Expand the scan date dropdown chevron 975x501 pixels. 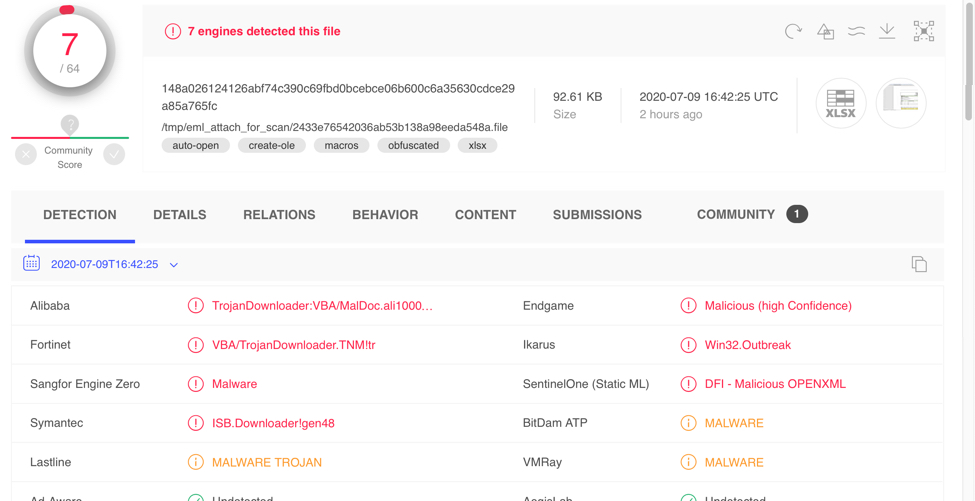point(174,265)
